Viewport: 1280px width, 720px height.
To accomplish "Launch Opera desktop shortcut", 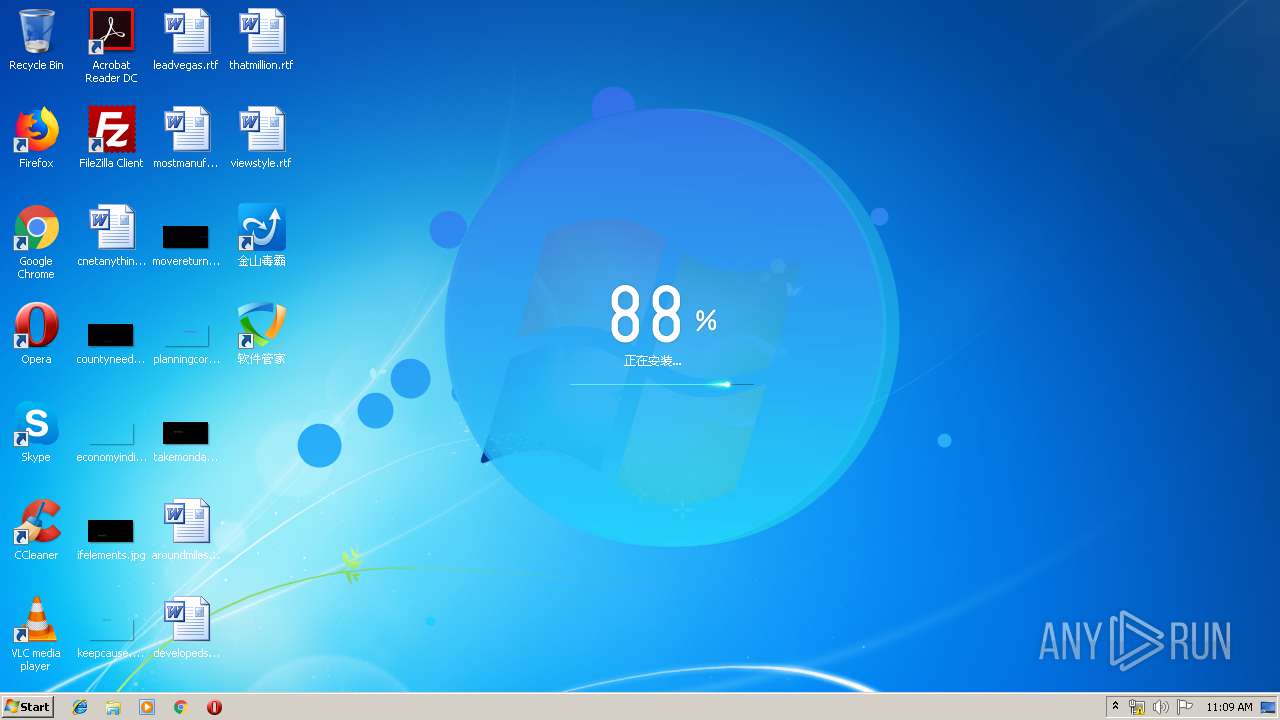I will (x=36, y=334).
